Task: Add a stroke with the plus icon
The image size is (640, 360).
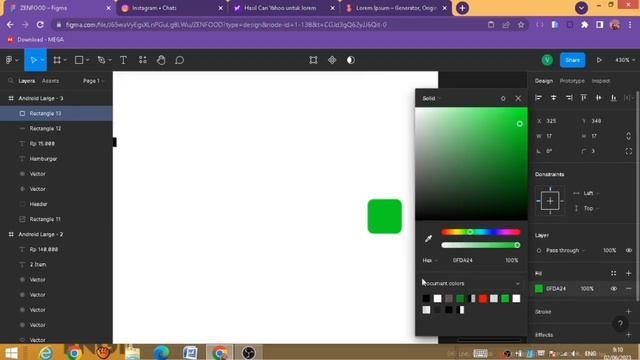Action: (629, 312)
